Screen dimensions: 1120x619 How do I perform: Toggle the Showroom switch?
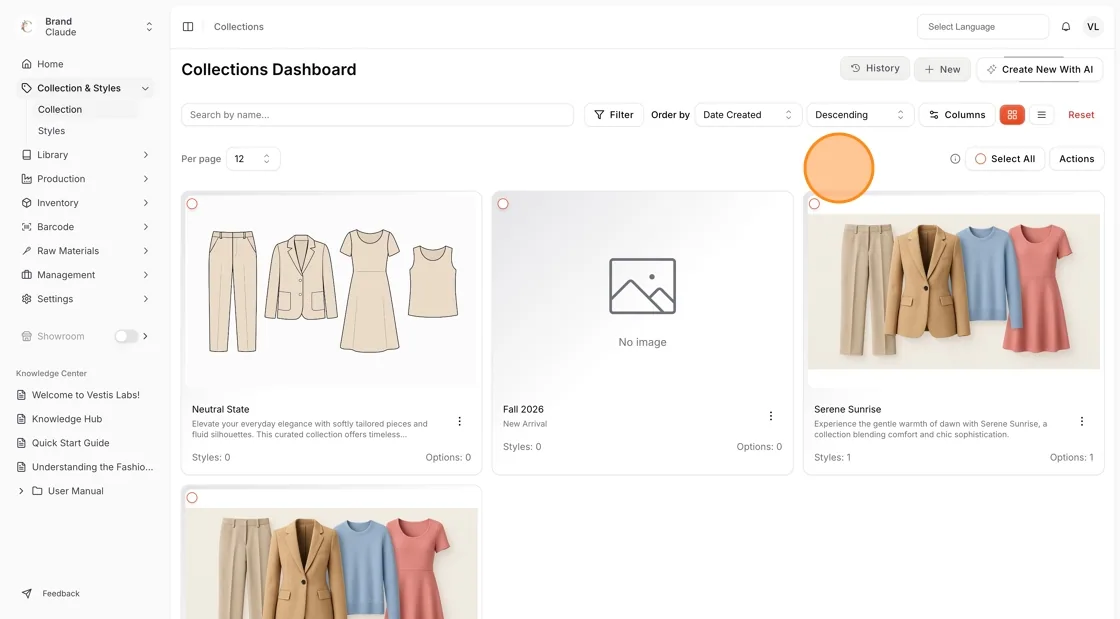pos(126,336)
